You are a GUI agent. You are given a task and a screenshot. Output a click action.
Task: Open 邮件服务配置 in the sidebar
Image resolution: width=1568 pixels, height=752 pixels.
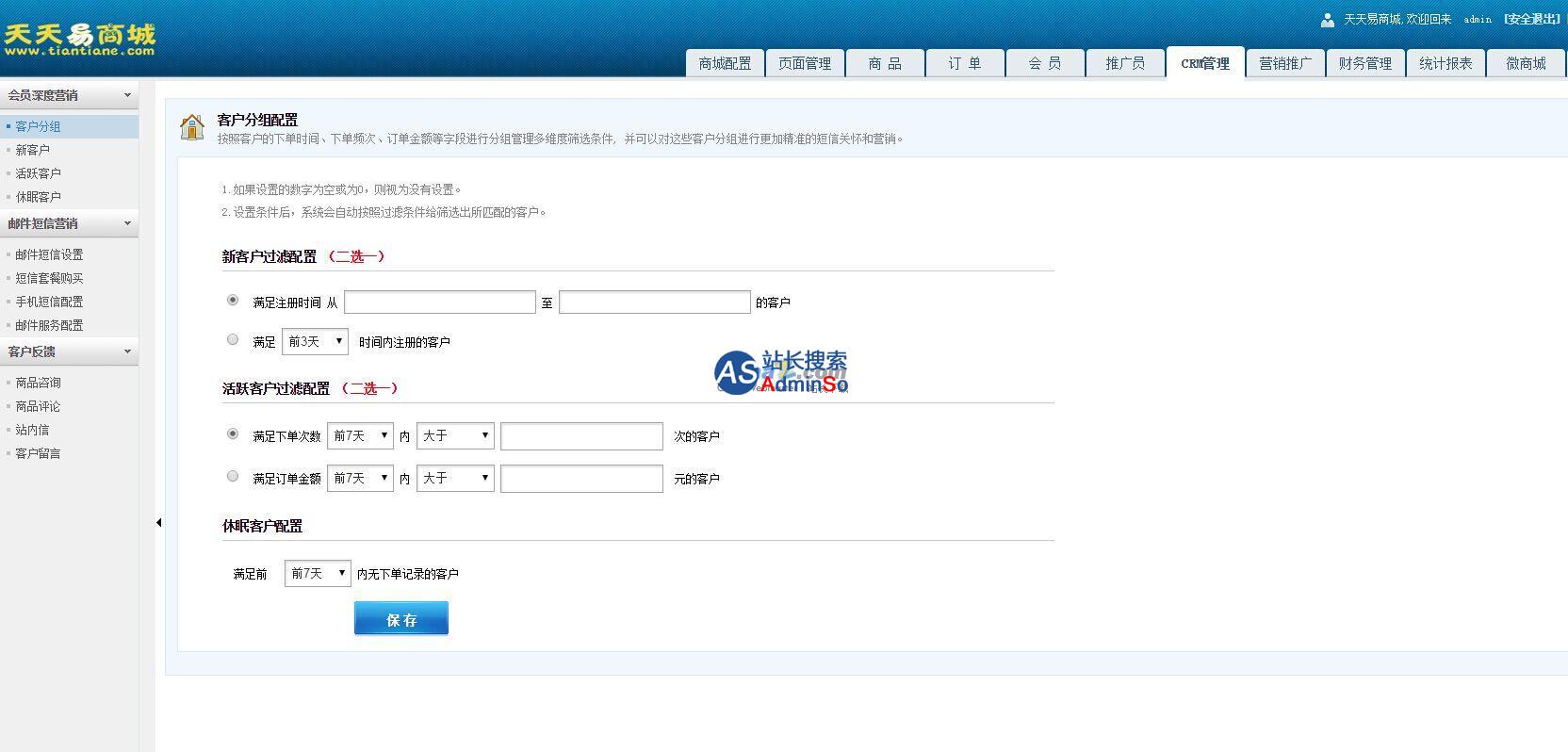pos(49,325)
